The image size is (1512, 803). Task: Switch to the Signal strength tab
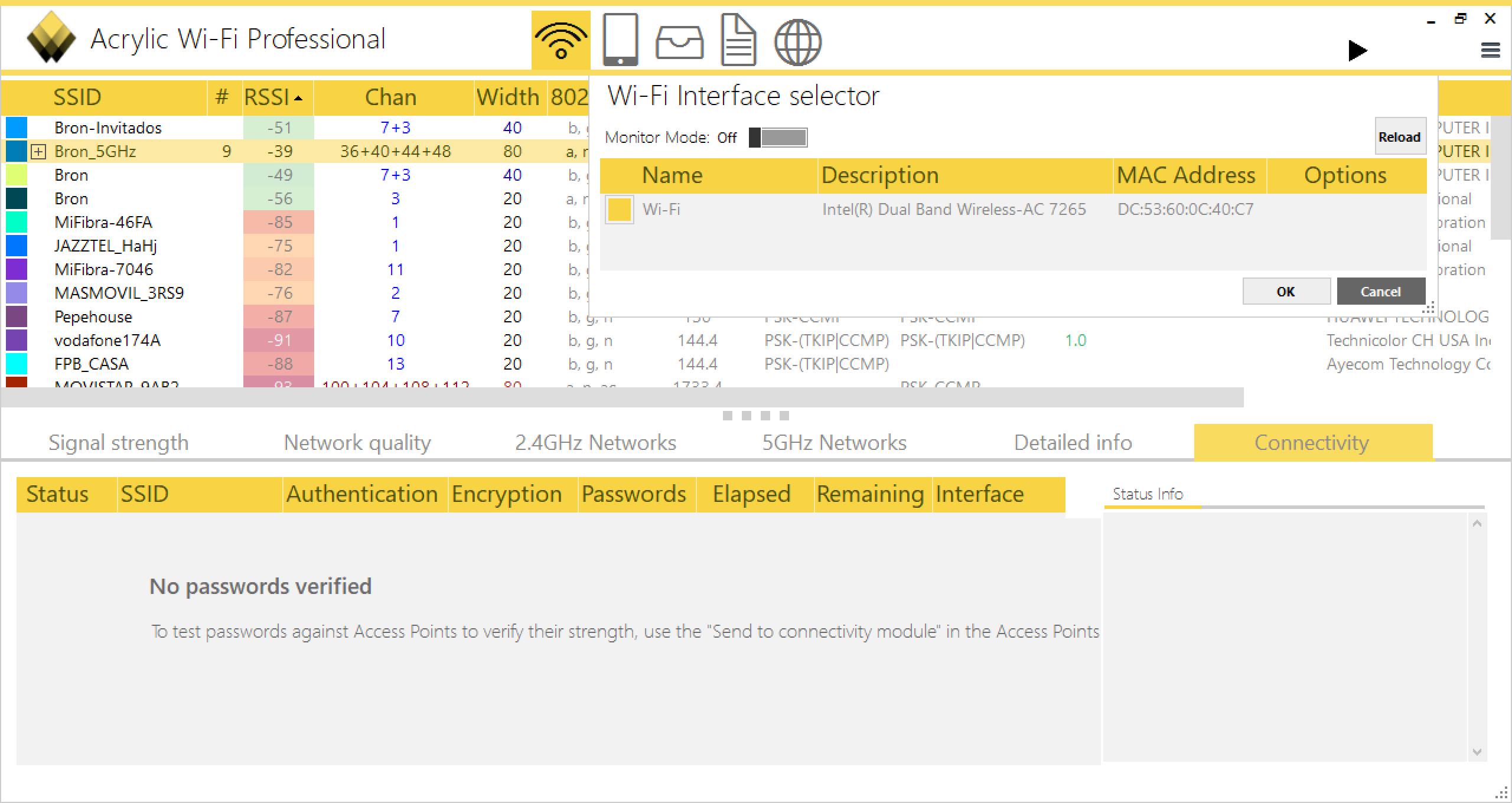[x=118, y=443]
